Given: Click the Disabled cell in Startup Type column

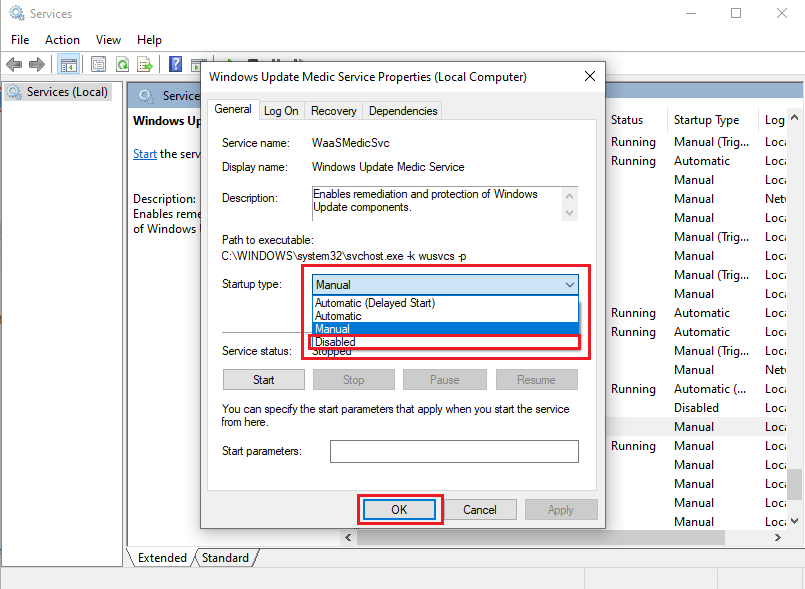Looking at the screenshot, I should click(x=696, y=408).
